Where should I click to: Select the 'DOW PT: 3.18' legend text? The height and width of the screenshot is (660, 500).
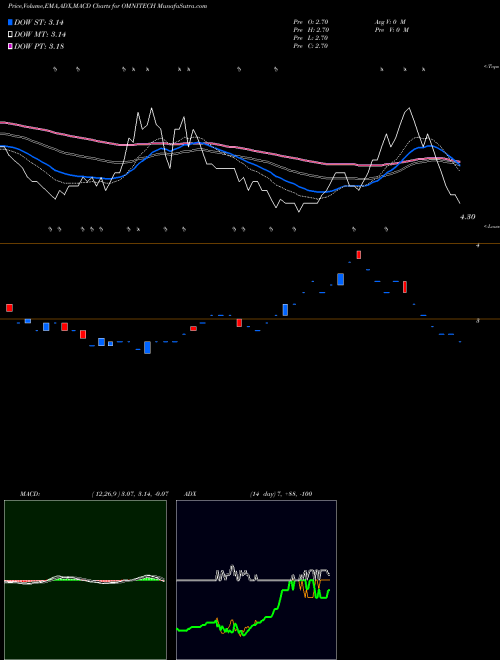click(x=39, y=46)
